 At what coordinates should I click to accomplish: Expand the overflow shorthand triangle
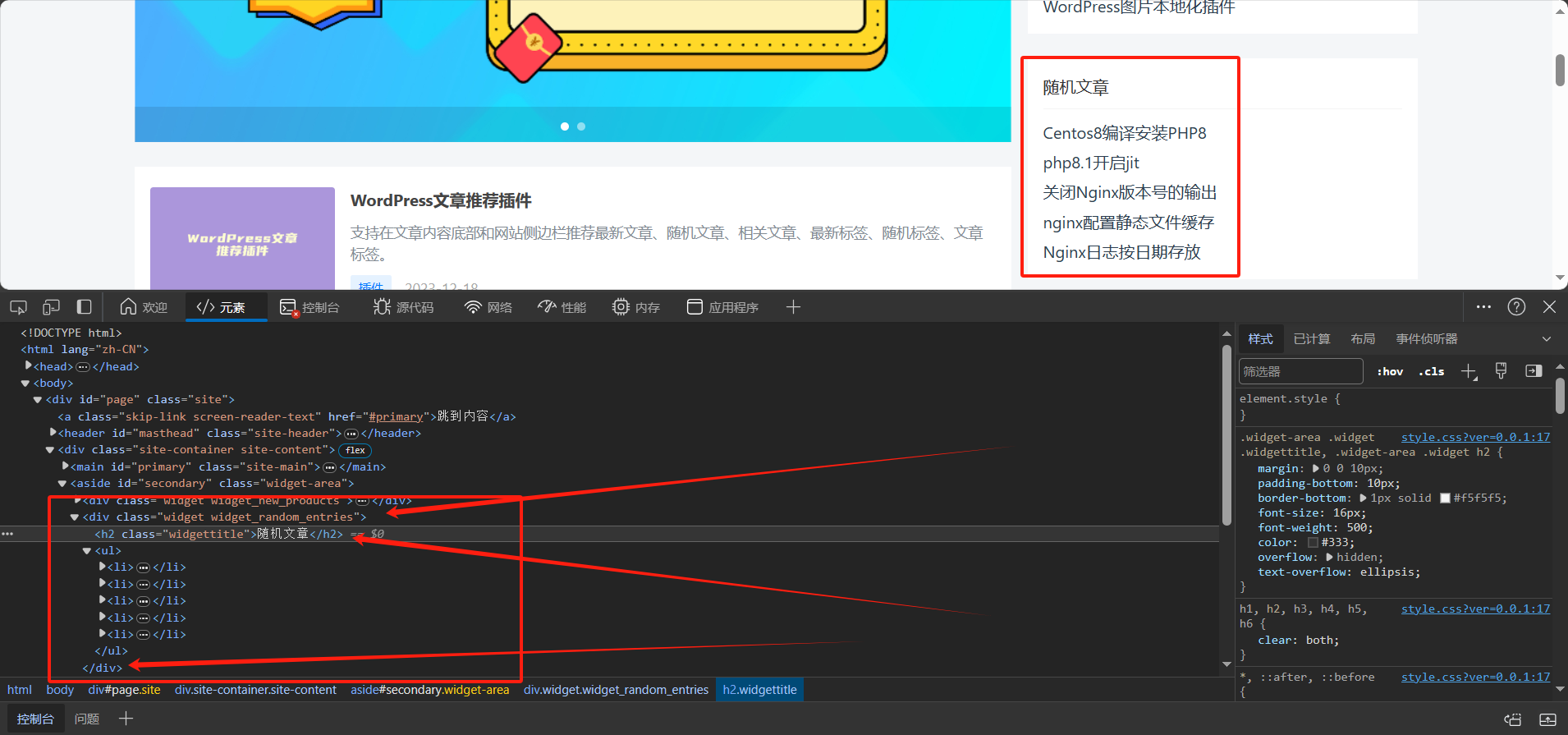click(x=1330, y=558)
